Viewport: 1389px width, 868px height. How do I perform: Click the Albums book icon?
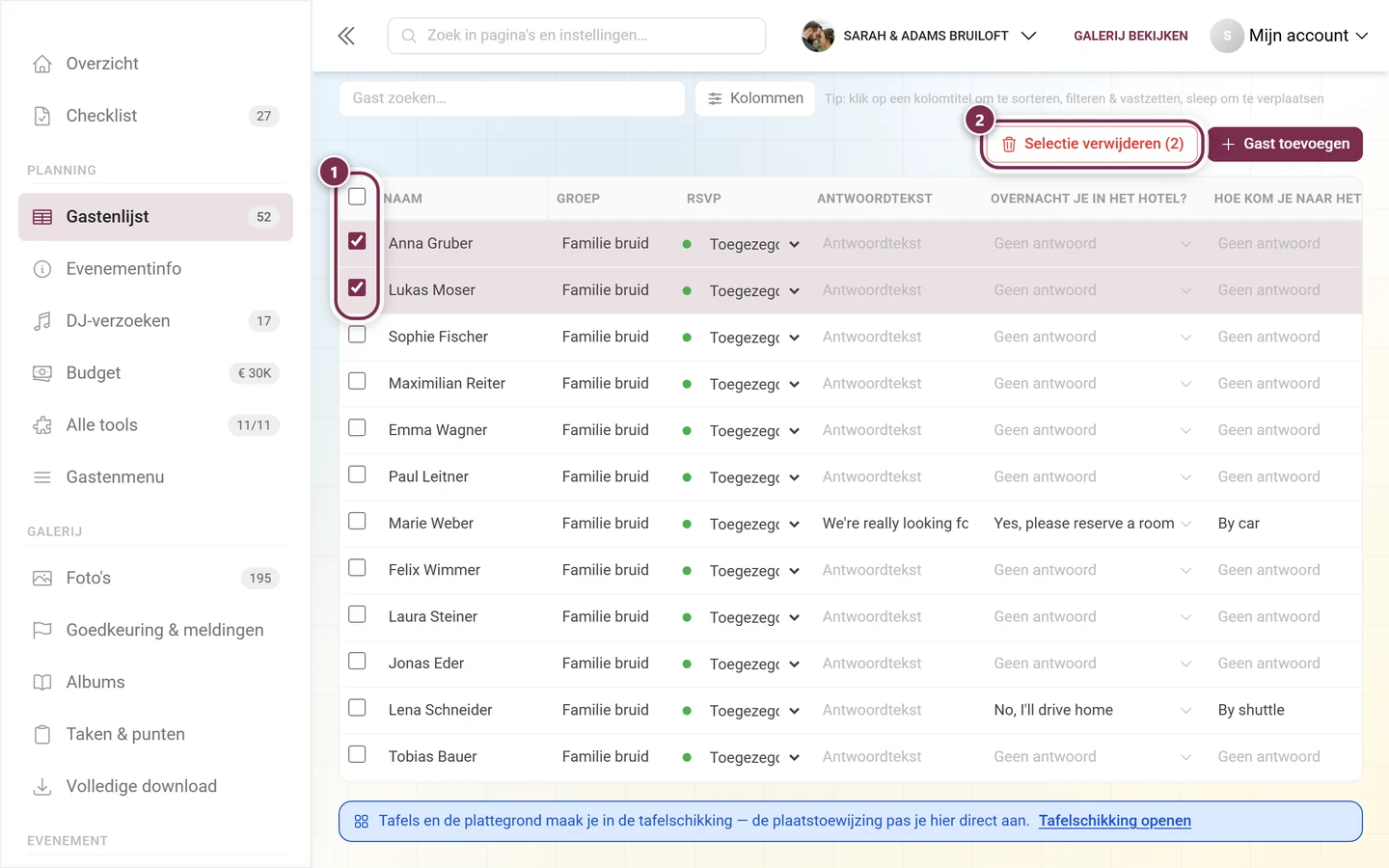(42, 683)
